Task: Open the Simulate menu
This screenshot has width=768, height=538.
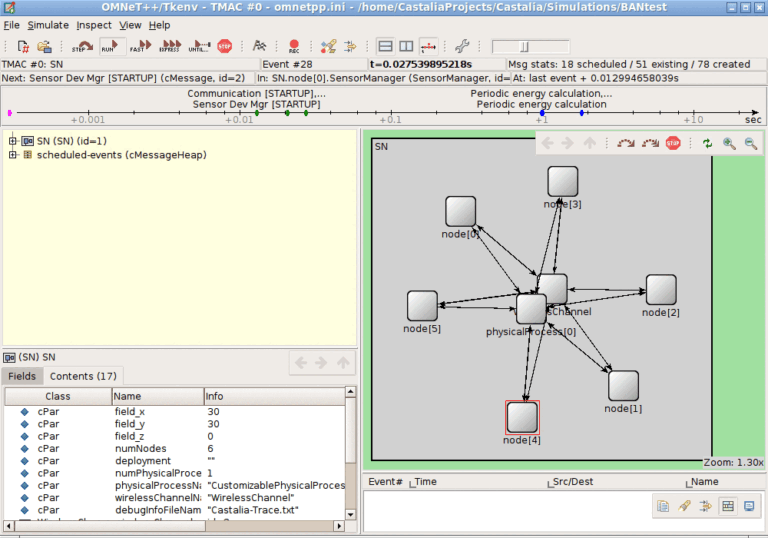Action: point(48,24)
